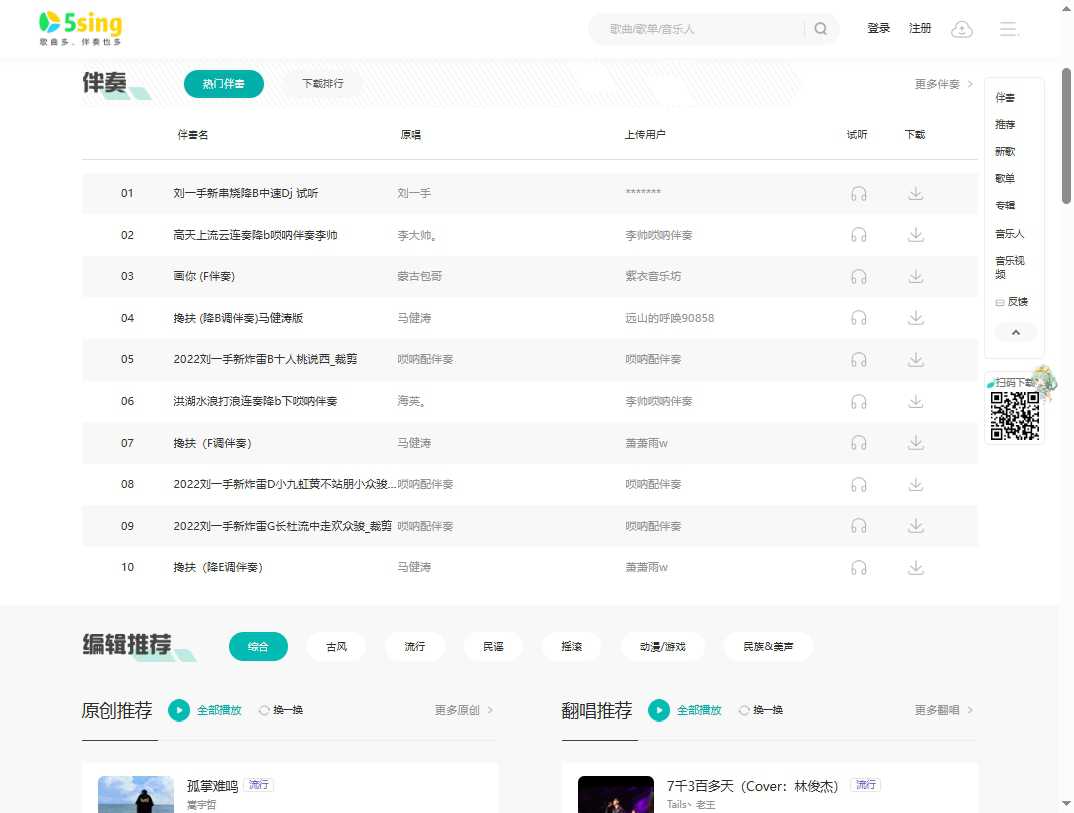Open 更多翻唱 for more cover songs
Image resolution: width=1074 pixels, height=813 pixels.
tap(937, 710)
